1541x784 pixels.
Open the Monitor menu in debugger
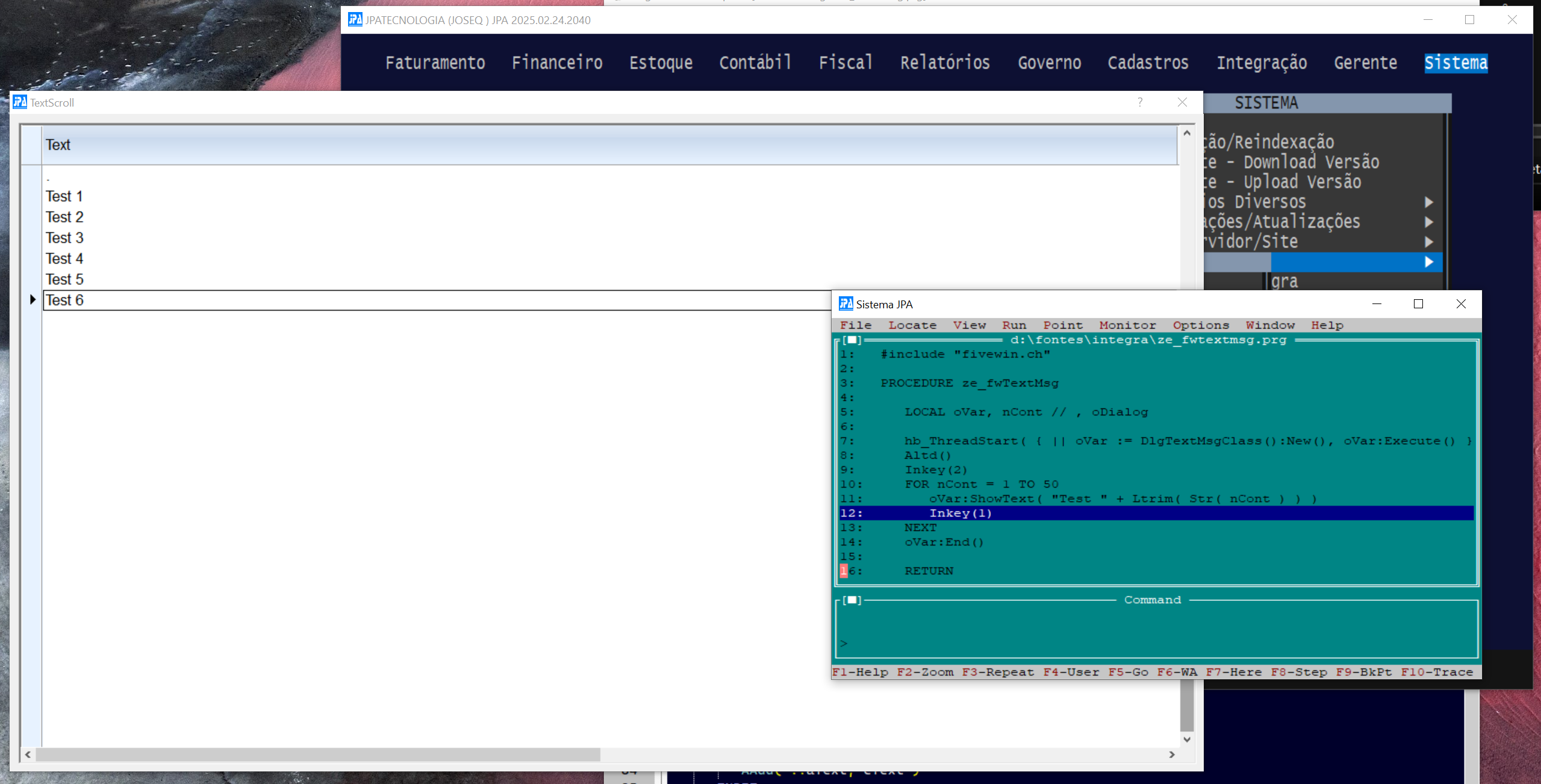pos(1127,325)
